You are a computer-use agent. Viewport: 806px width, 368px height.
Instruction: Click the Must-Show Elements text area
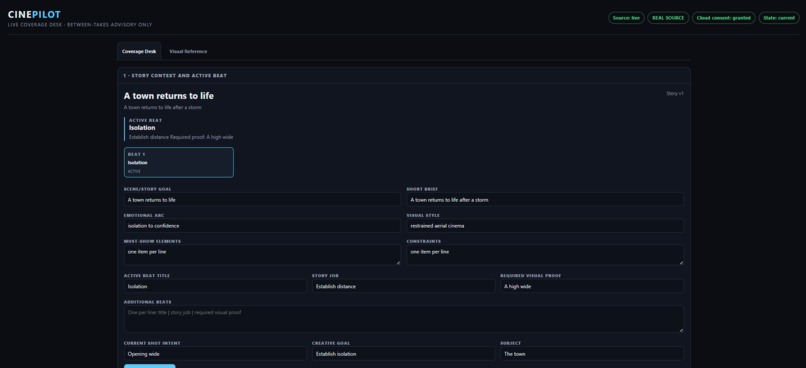(x=262, y=255)
